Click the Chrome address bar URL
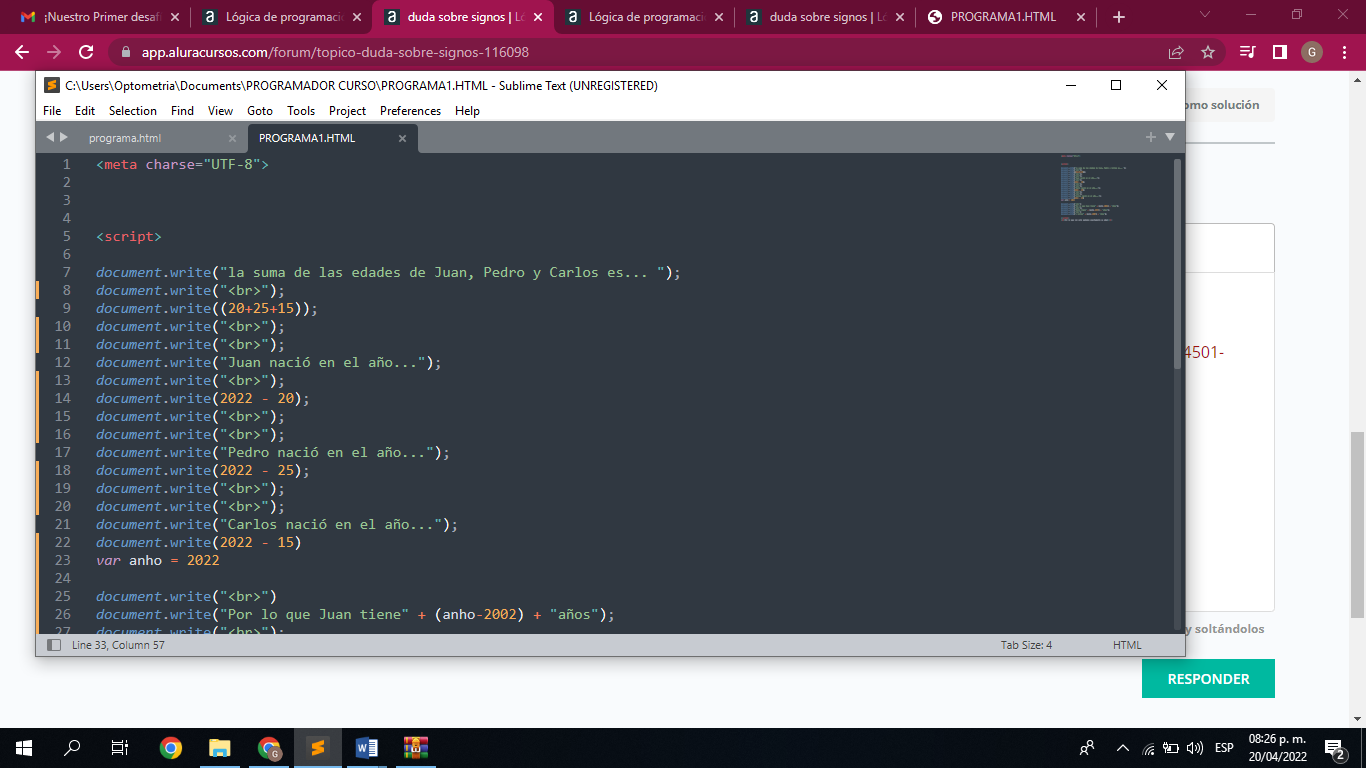 (335, 52)
